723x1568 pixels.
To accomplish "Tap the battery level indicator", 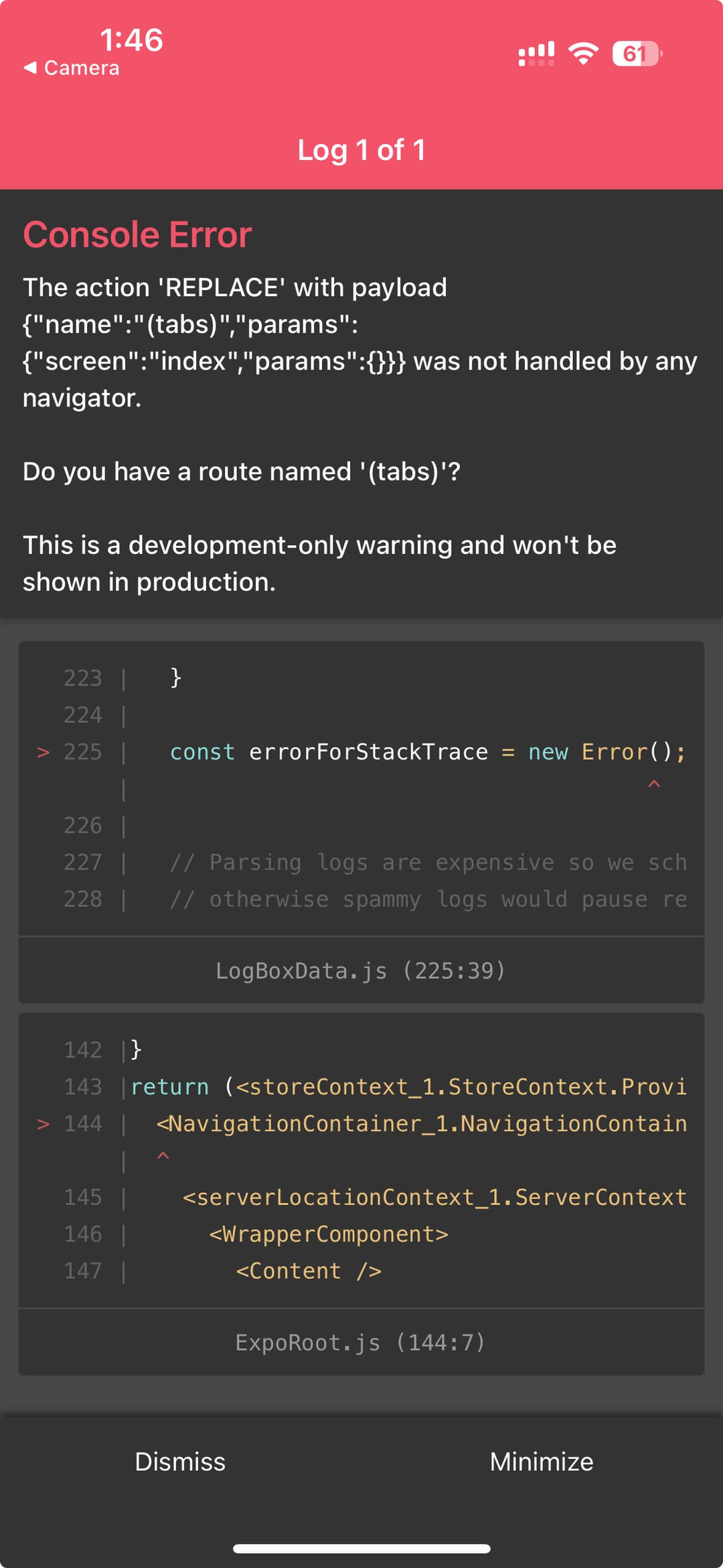I will click(636, 54).
